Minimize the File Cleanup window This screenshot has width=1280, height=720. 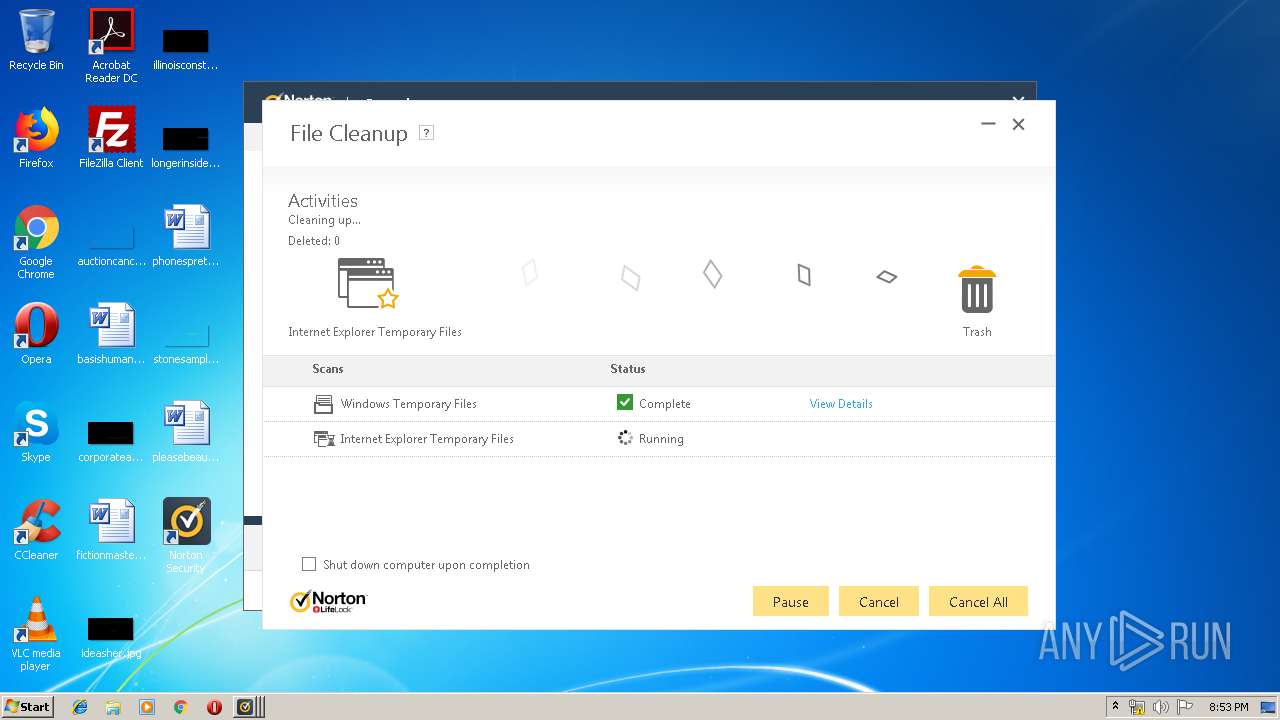point(988,124)
